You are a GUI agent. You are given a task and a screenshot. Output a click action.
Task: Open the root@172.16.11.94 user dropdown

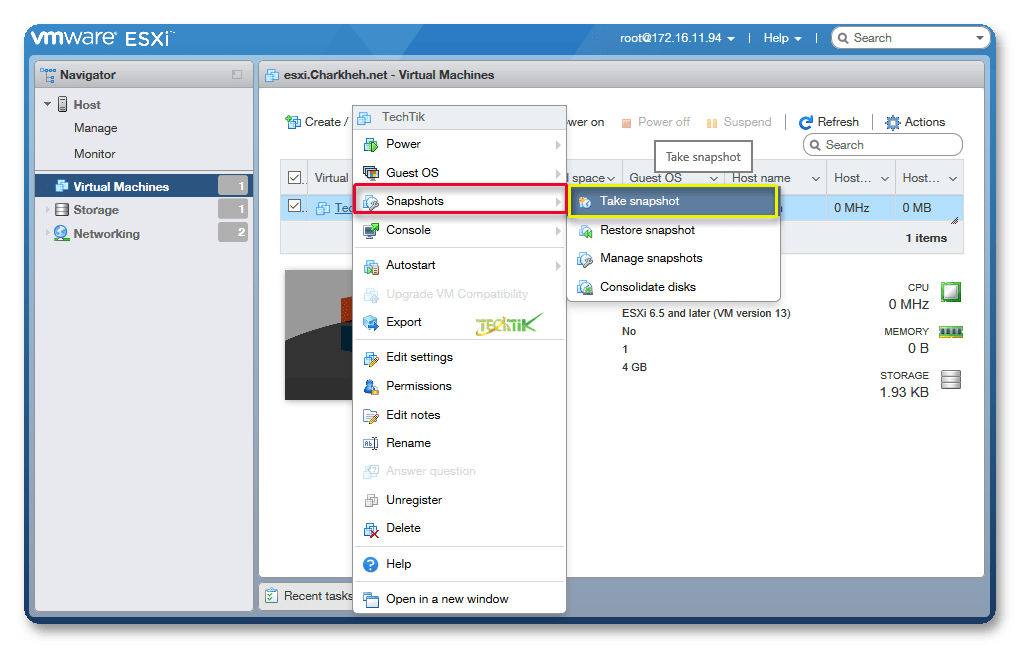(x=677, y=38)
